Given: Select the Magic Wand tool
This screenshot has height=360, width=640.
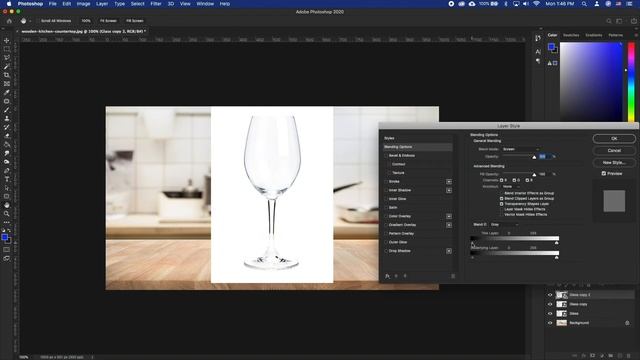Looking at the screenshot, I should [7, 67].
